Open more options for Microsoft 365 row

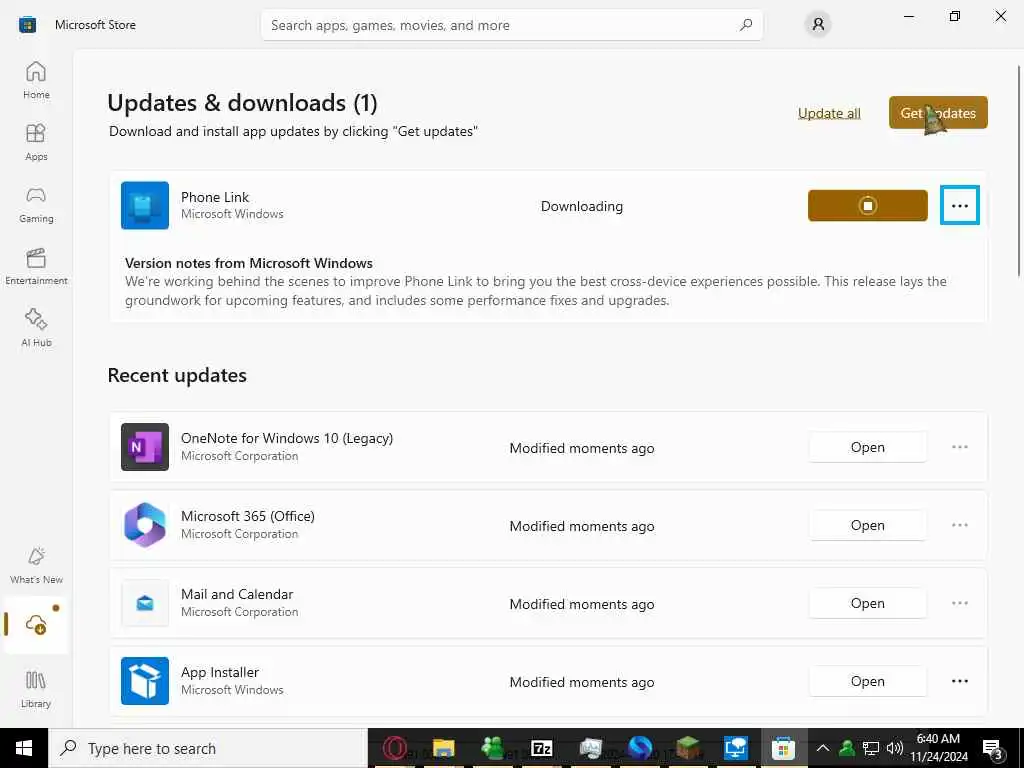click(959, 525)
